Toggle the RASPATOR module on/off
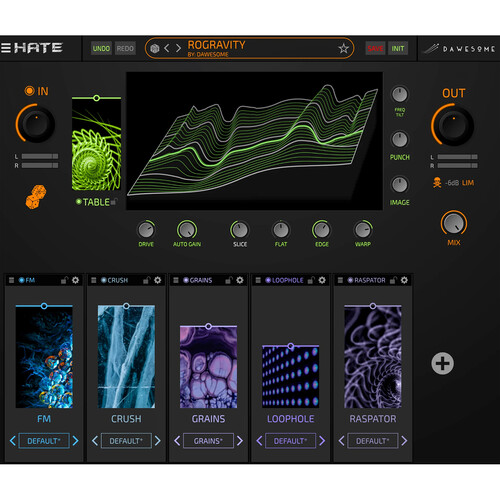Image resolution: width=500 pixels, height=500 pixels. 350,280
